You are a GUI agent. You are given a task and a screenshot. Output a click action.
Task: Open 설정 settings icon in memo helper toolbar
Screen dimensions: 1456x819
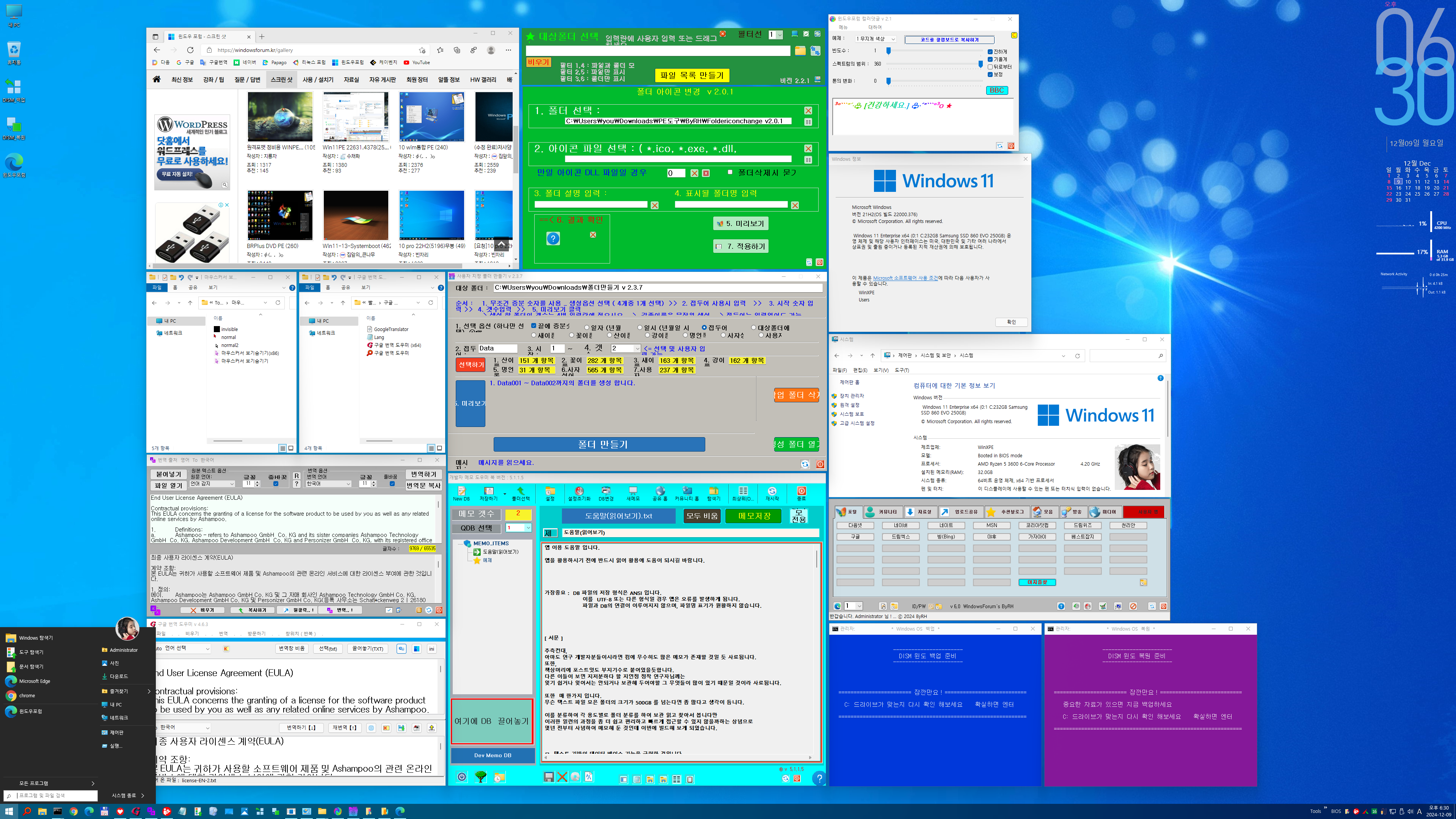[549, 493]
